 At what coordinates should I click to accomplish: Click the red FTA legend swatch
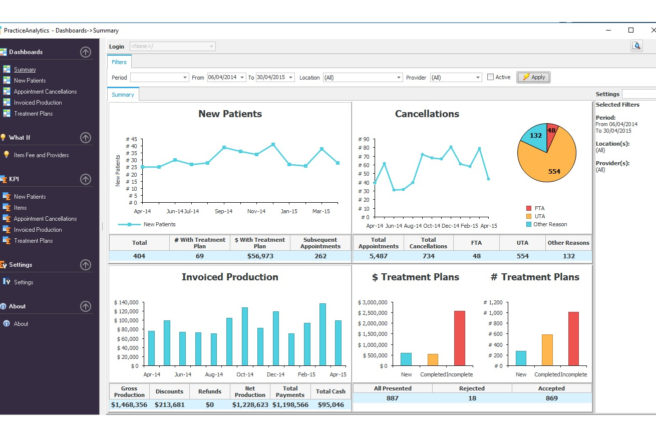point(528,208)
